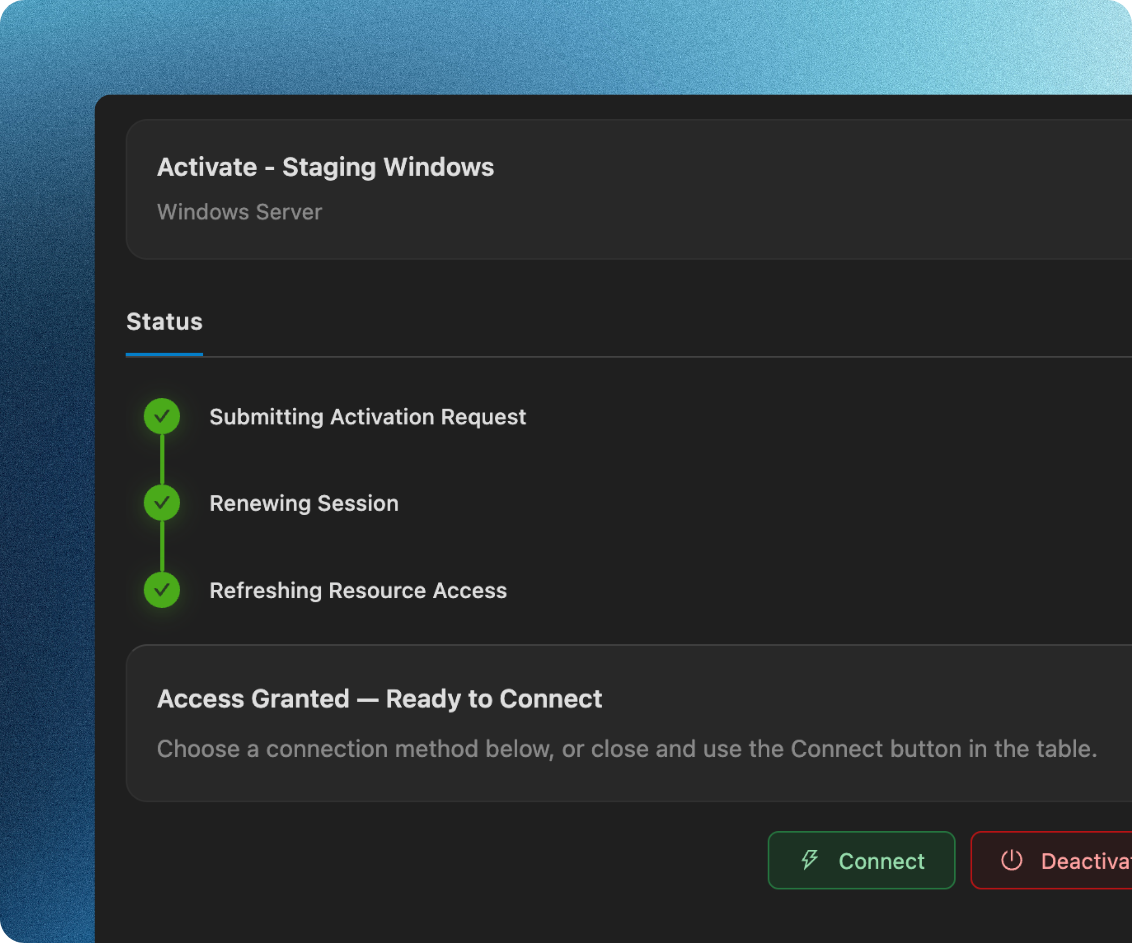Click the power icon in Deactivate
The height and width of the screenshot is (943, 1132).
pos(1011,860)
